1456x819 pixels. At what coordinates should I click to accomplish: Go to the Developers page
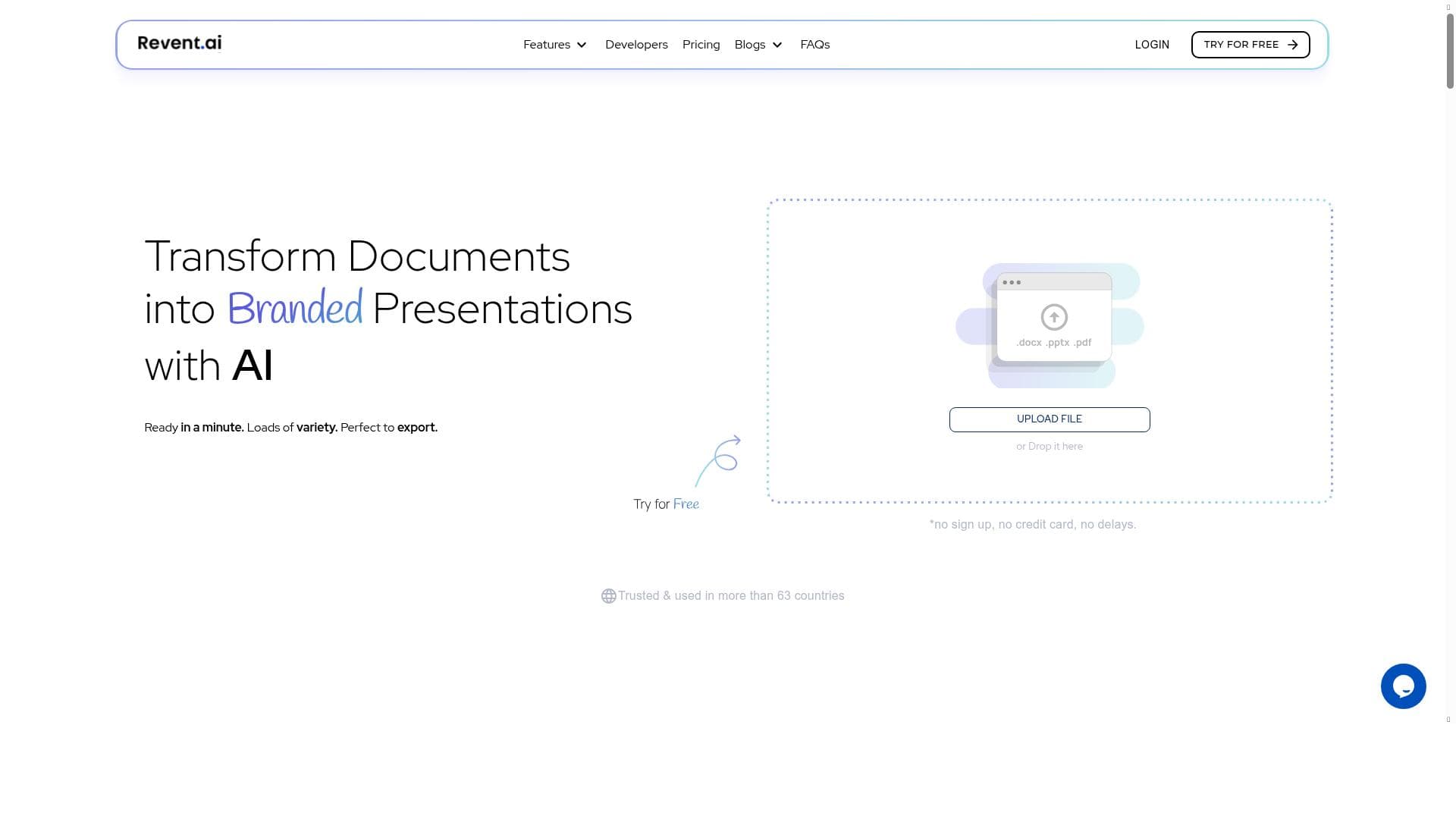(636, 45)
